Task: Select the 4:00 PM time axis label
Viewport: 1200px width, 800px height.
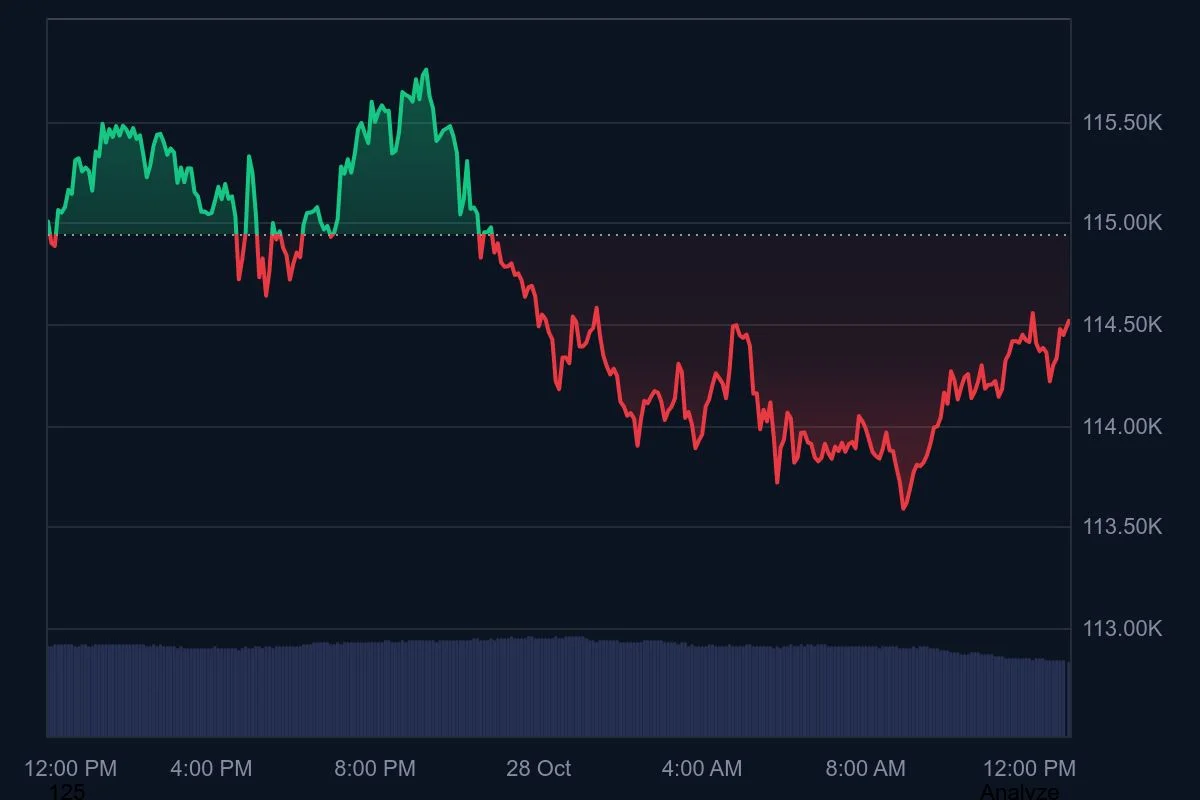Action: pos(212,769)
